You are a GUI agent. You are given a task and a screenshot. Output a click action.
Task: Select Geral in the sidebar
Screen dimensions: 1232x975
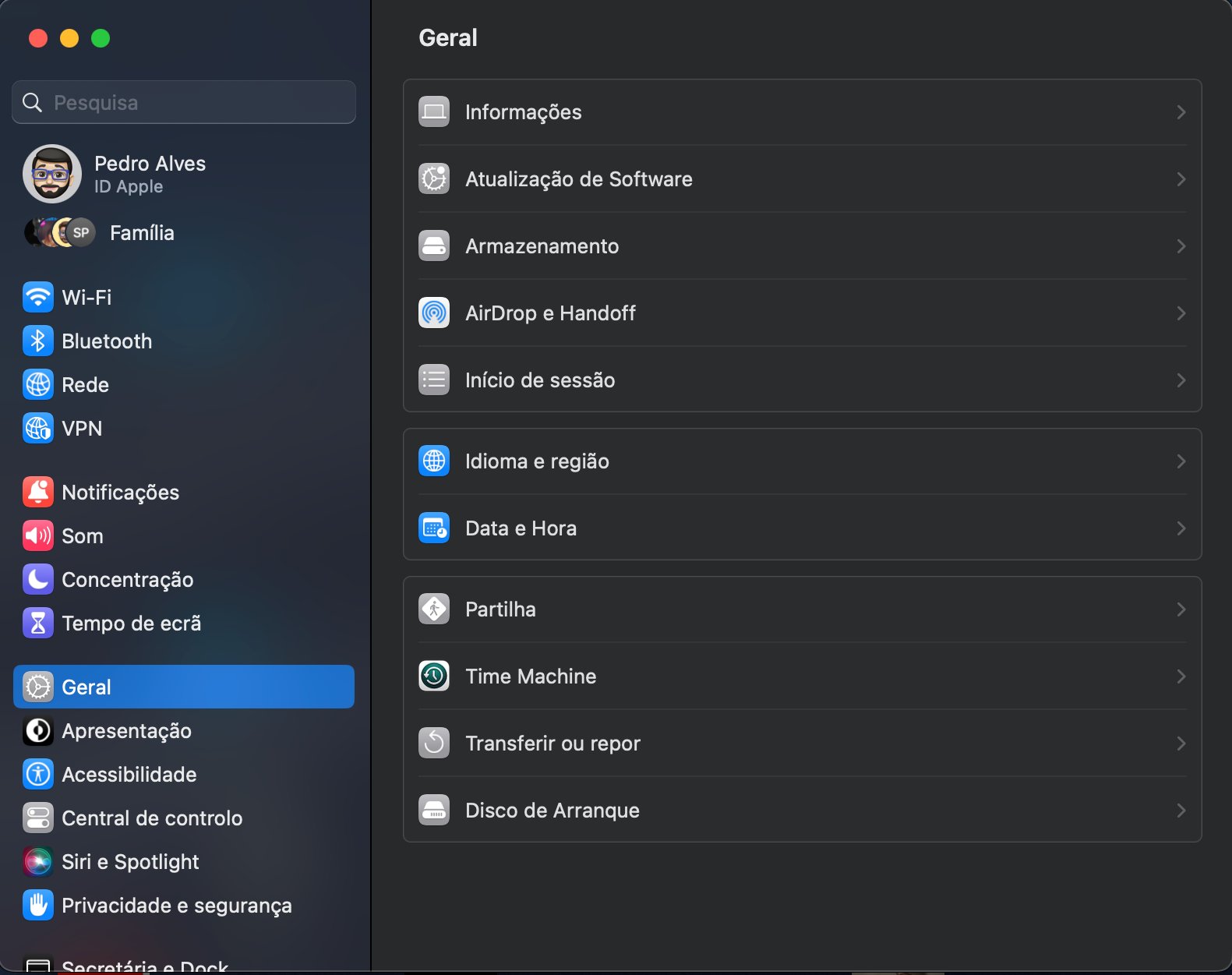[x=184, y=687]
